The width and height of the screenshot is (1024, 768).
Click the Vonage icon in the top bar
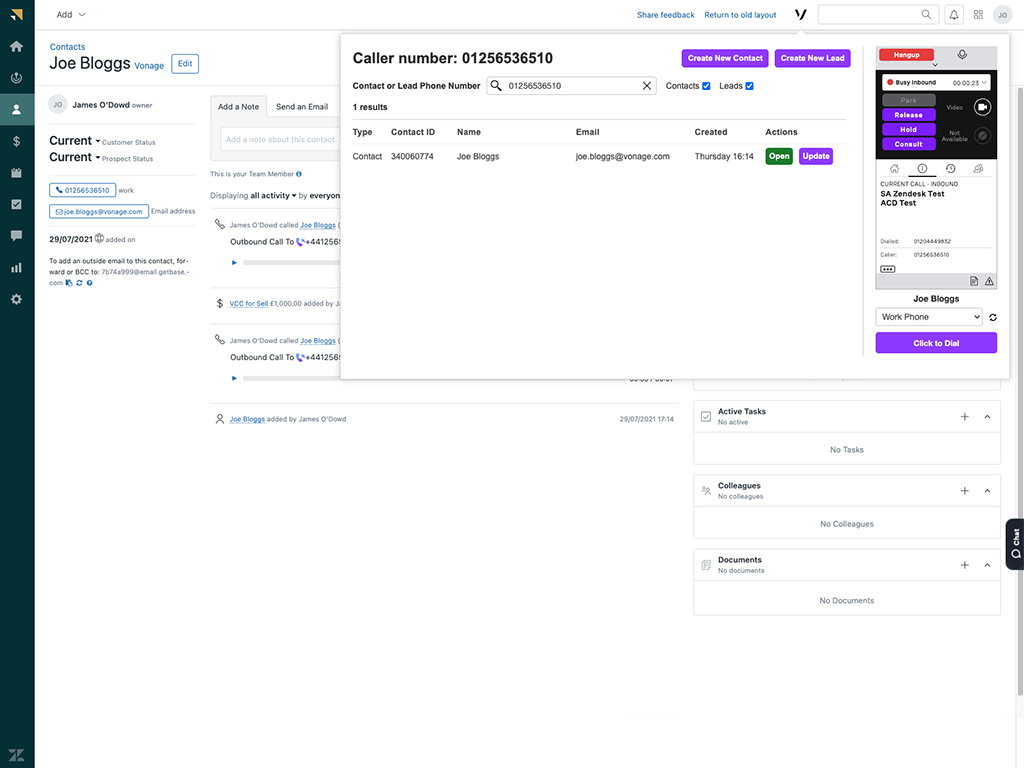(x=800, y=15)
